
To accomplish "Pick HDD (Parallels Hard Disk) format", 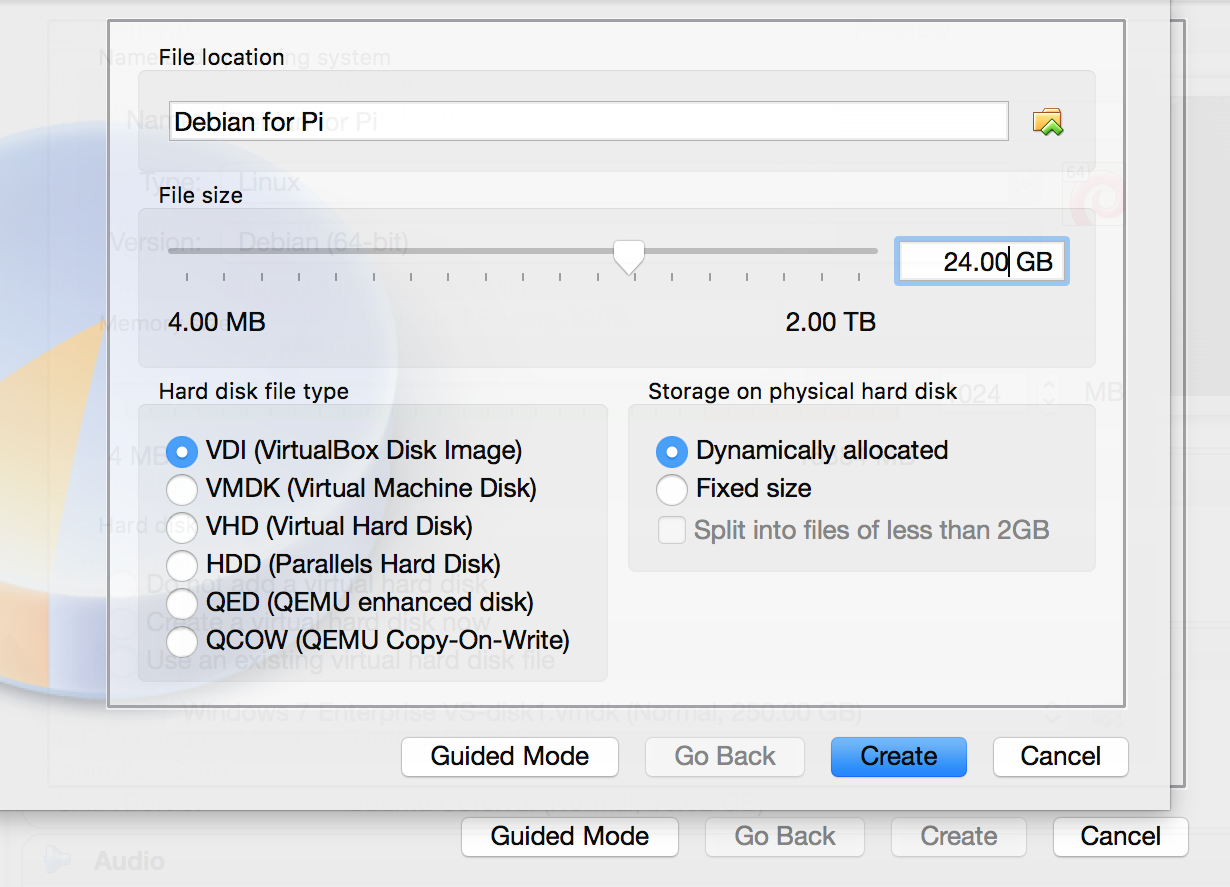I will [x=182, y=564].
